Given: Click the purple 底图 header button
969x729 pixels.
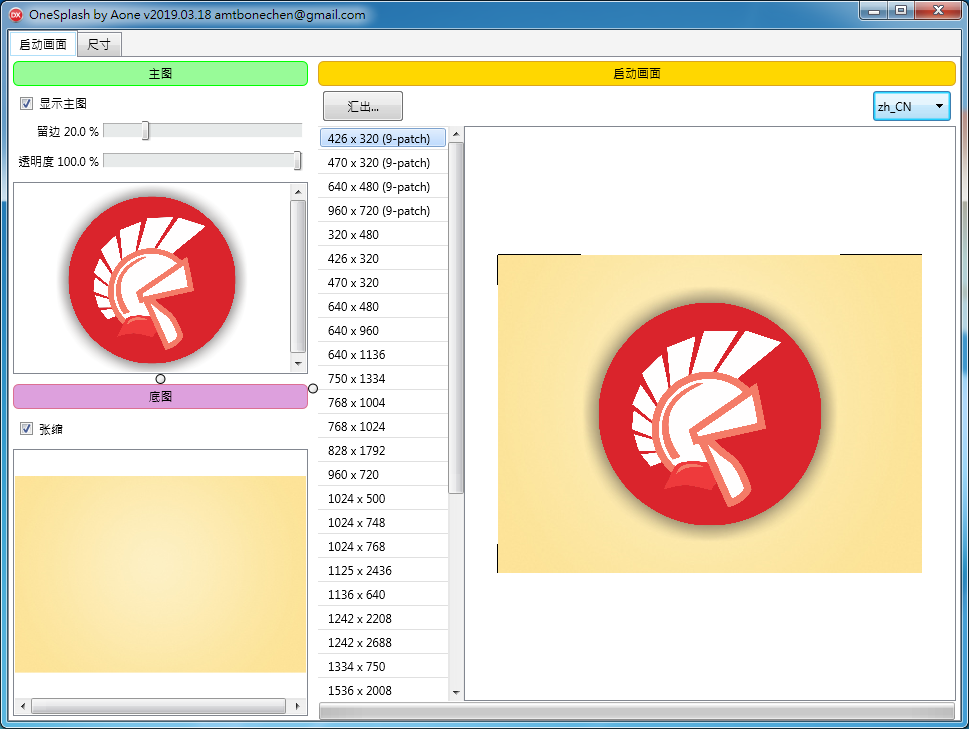Looking at the screenshot, I should coord(160,397).
